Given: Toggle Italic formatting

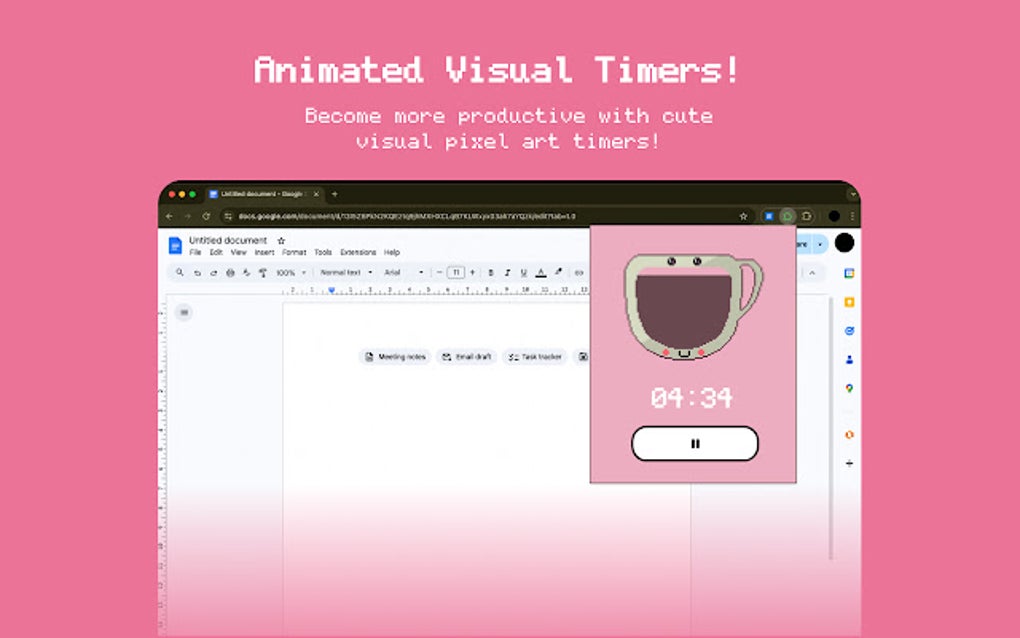Looking at the screenshot, I should [506, 272].
